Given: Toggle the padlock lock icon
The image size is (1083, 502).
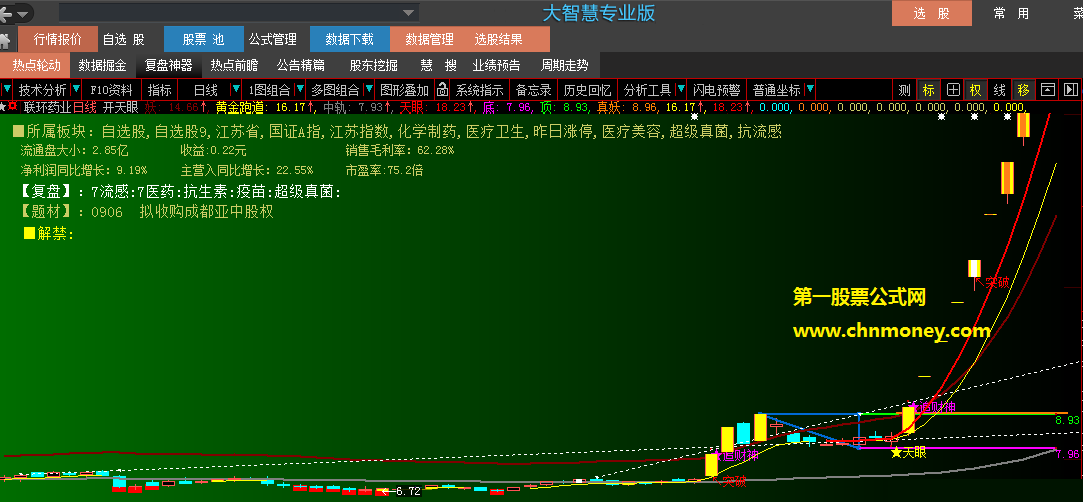Looking at the screenshot, I should [442, 90].
